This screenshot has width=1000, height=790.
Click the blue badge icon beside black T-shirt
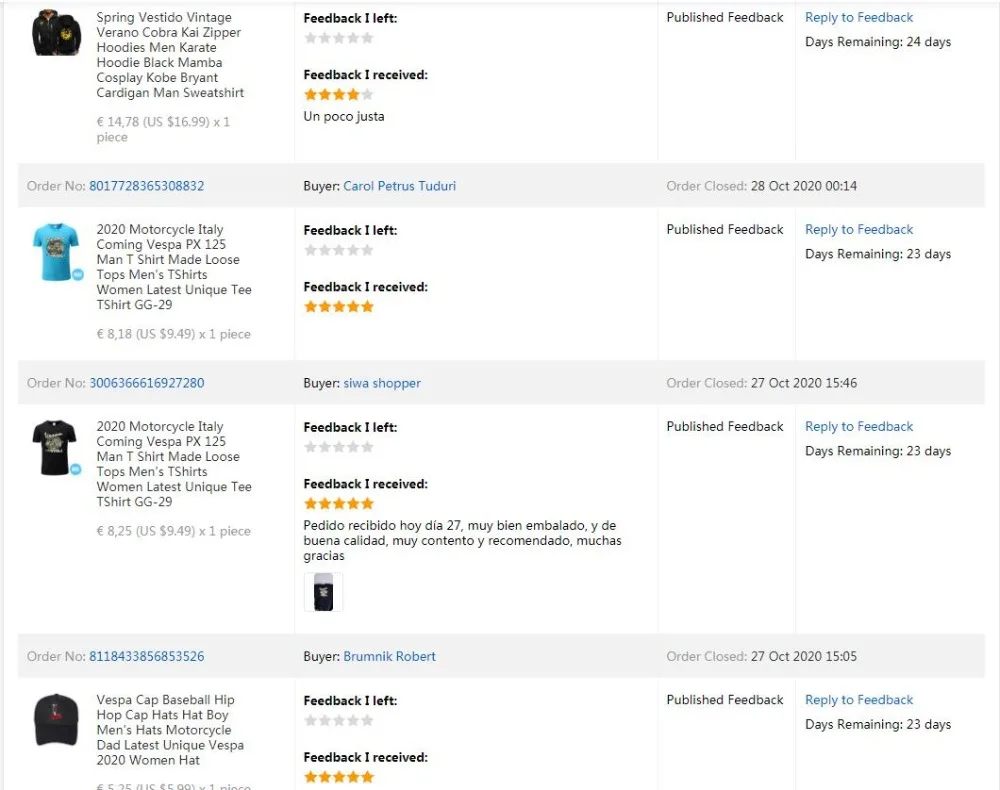pyautogui.click(x=78, y=469)
